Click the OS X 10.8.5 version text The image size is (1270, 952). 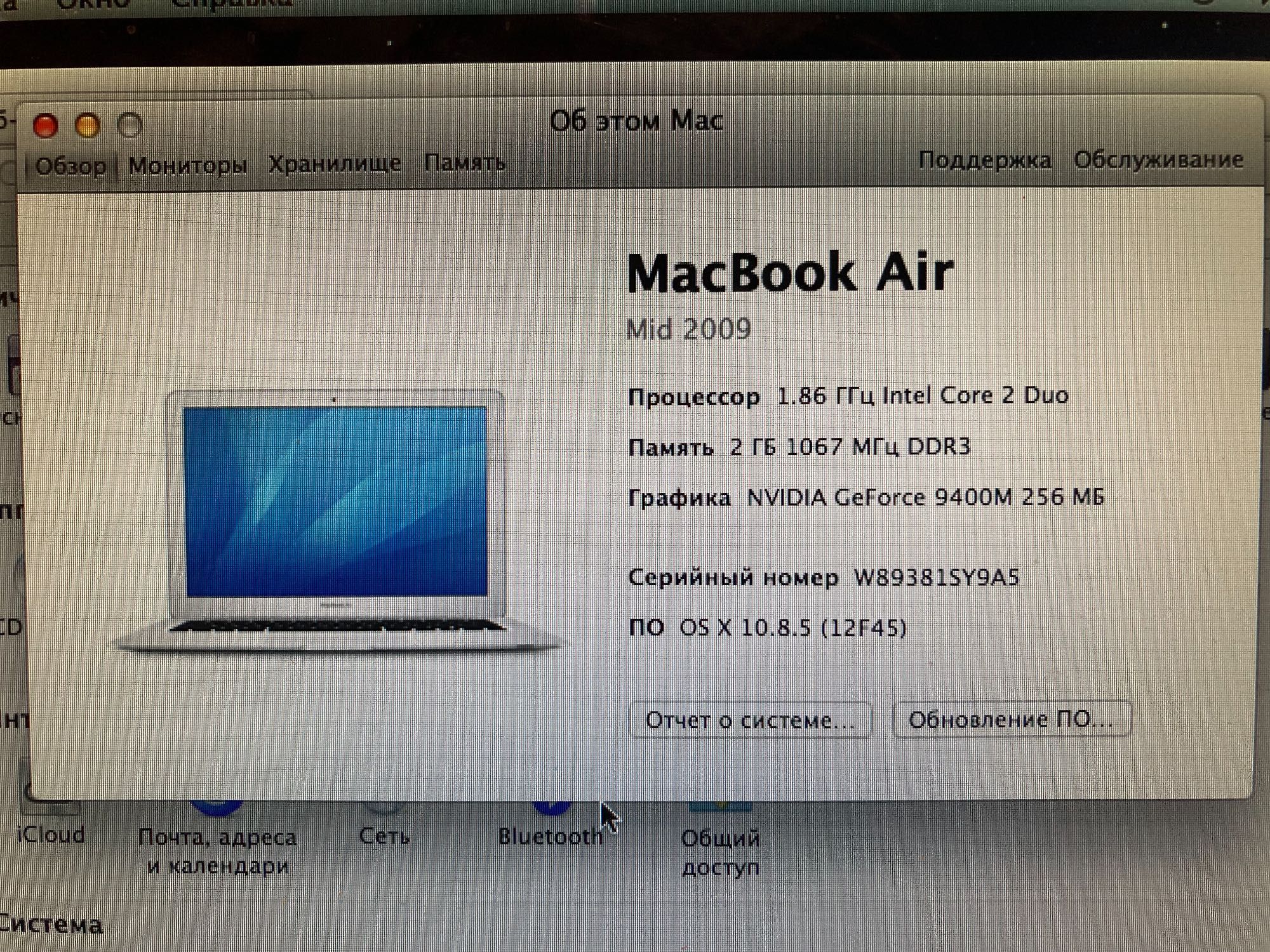pos(793,628)
